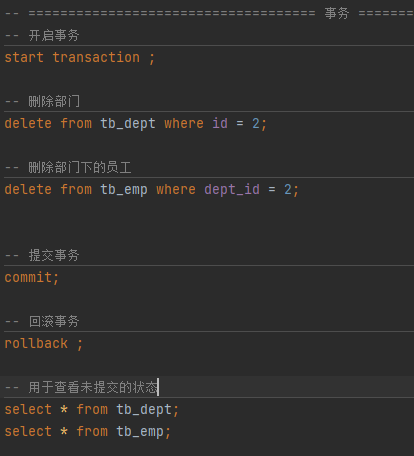Click the 'rollback ;' statement
This screenshot has width=414, height=456.
click(x=44, y=344)
